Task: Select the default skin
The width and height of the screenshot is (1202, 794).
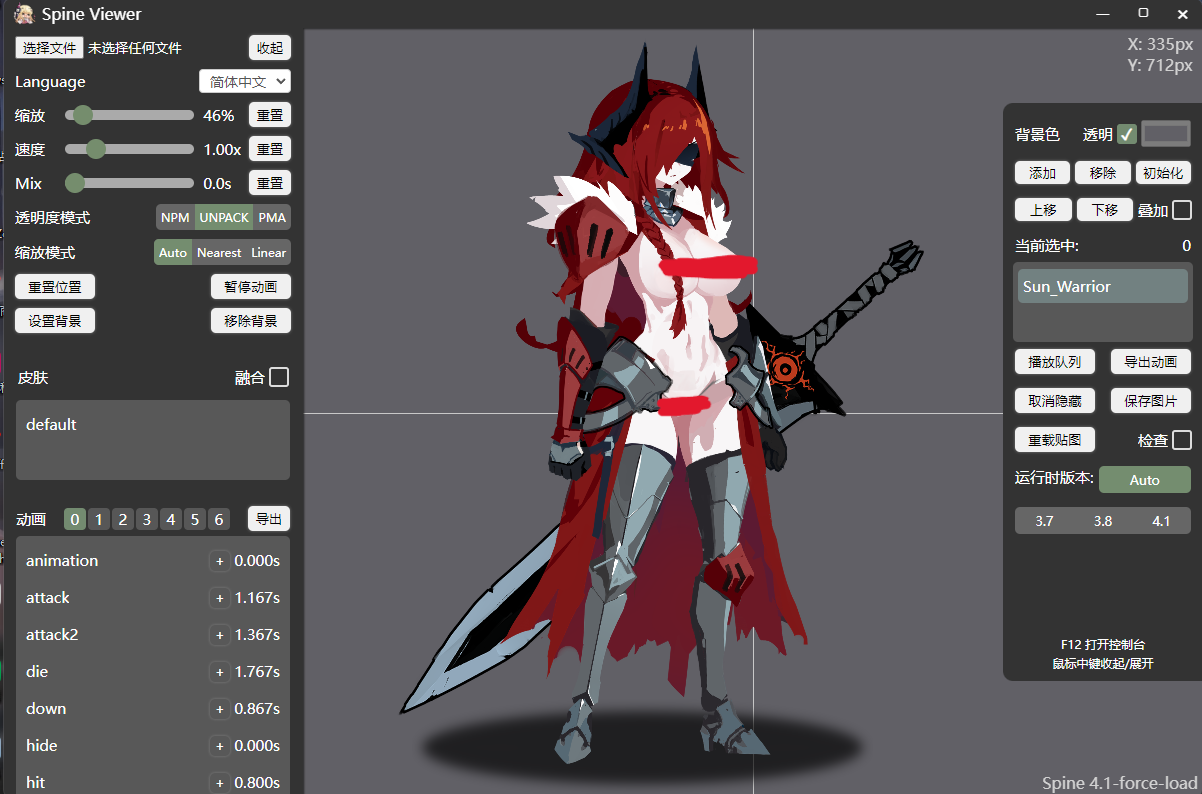Action: pyautogui.click(x=153, y=425)
